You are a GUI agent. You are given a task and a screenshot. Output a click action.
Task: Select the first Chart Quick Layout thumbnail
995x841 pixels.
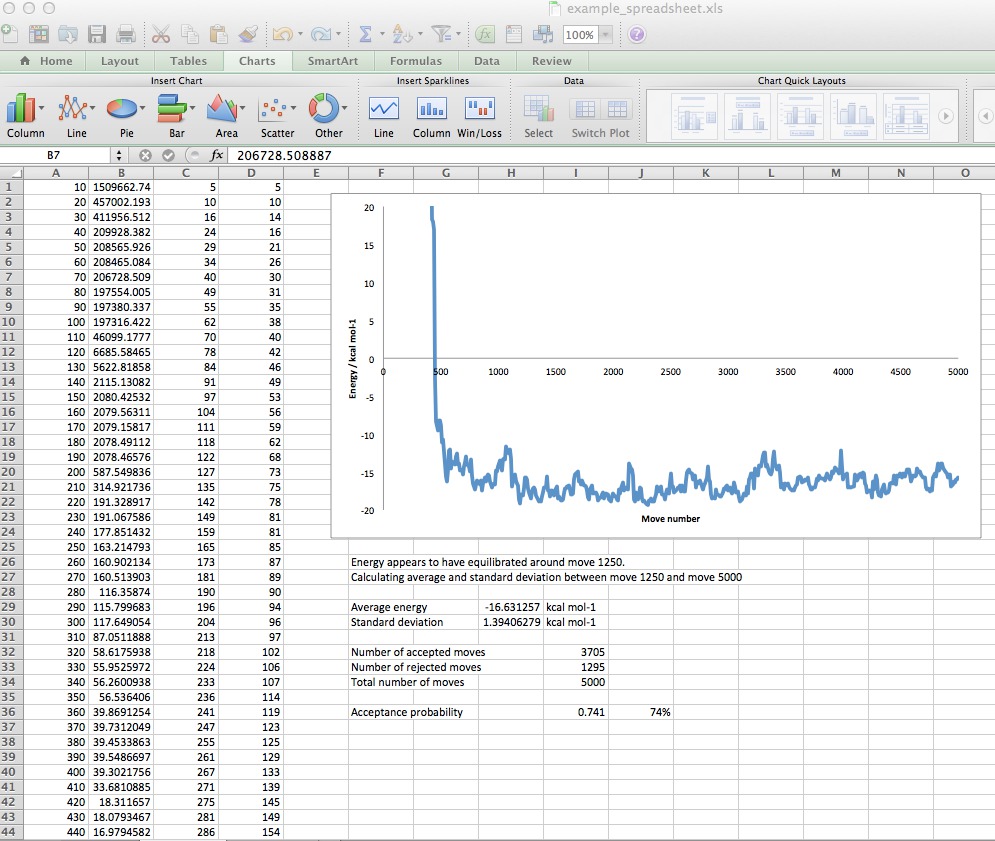(x=692, y=117)
